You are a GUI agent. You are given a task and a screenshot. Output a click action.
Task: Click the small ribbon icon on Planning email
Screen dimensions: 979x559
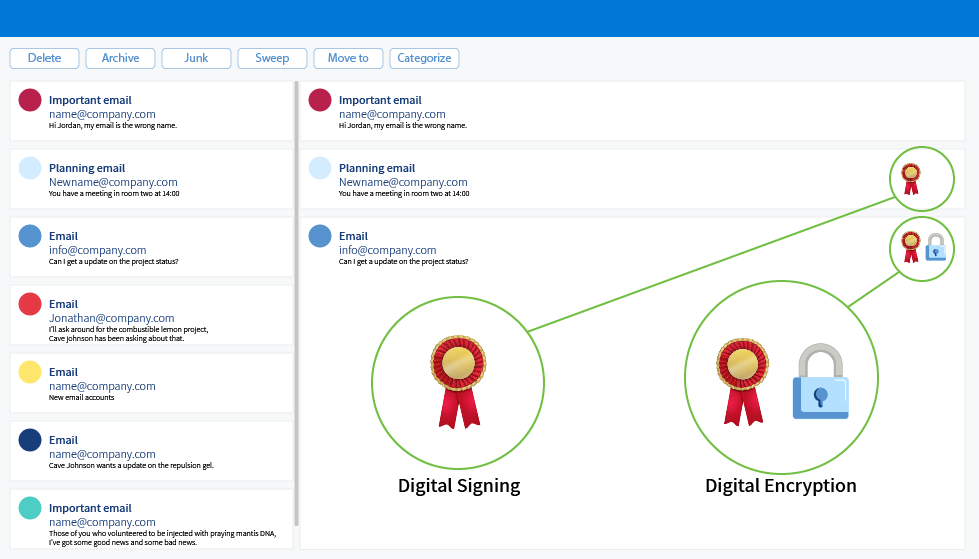(911, 179)
